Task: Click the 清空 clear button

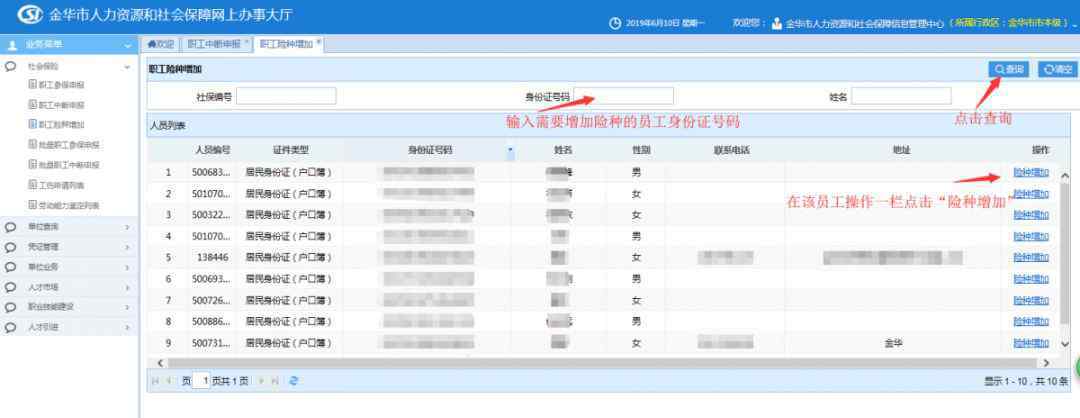Action: (x=1056, y=69)
